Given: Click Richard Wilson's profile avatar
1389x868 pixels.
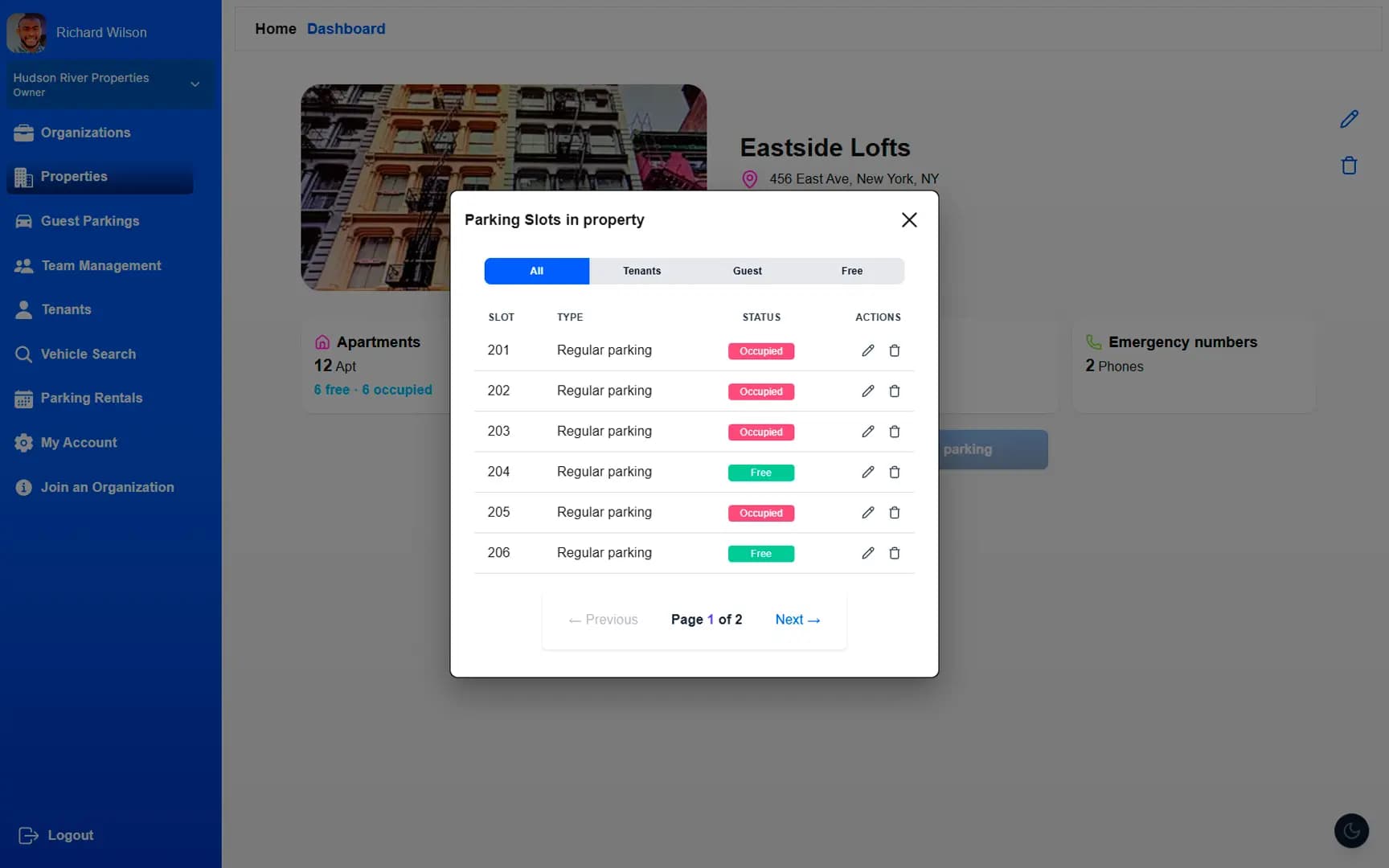Looking at the screenshot, I should (27, 32).
